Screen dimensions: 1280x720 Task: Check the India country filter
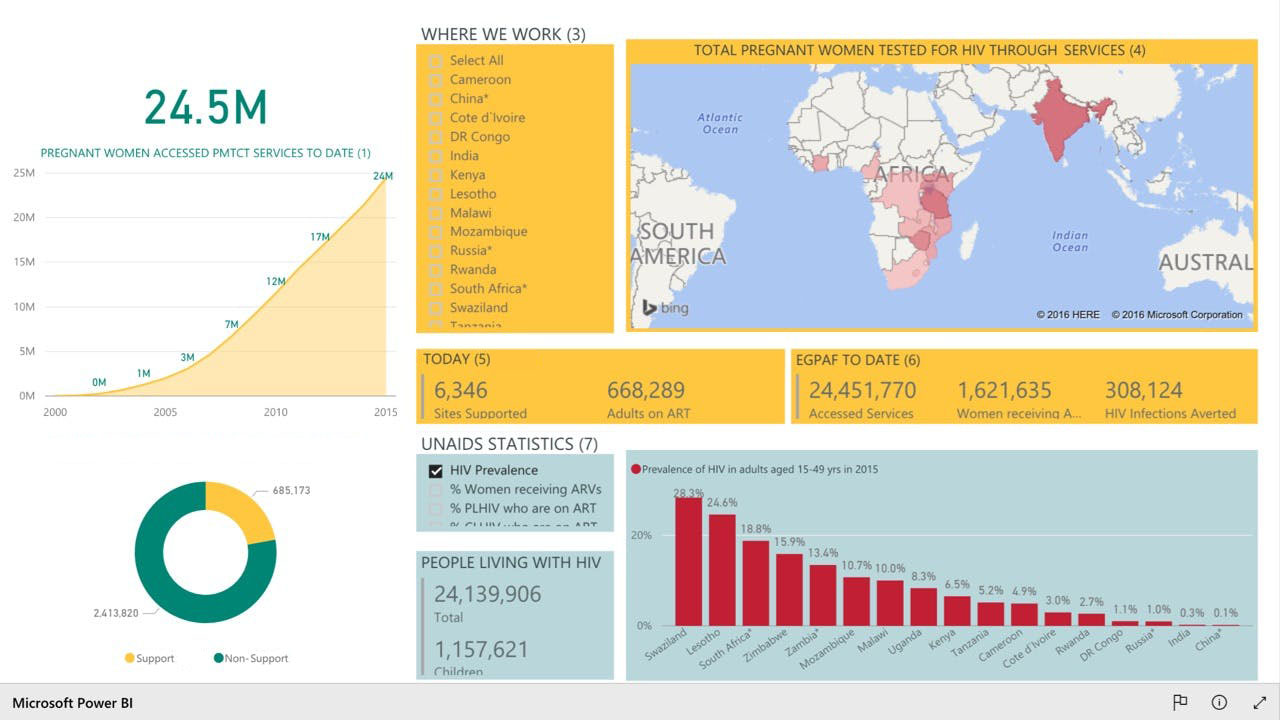436,156
